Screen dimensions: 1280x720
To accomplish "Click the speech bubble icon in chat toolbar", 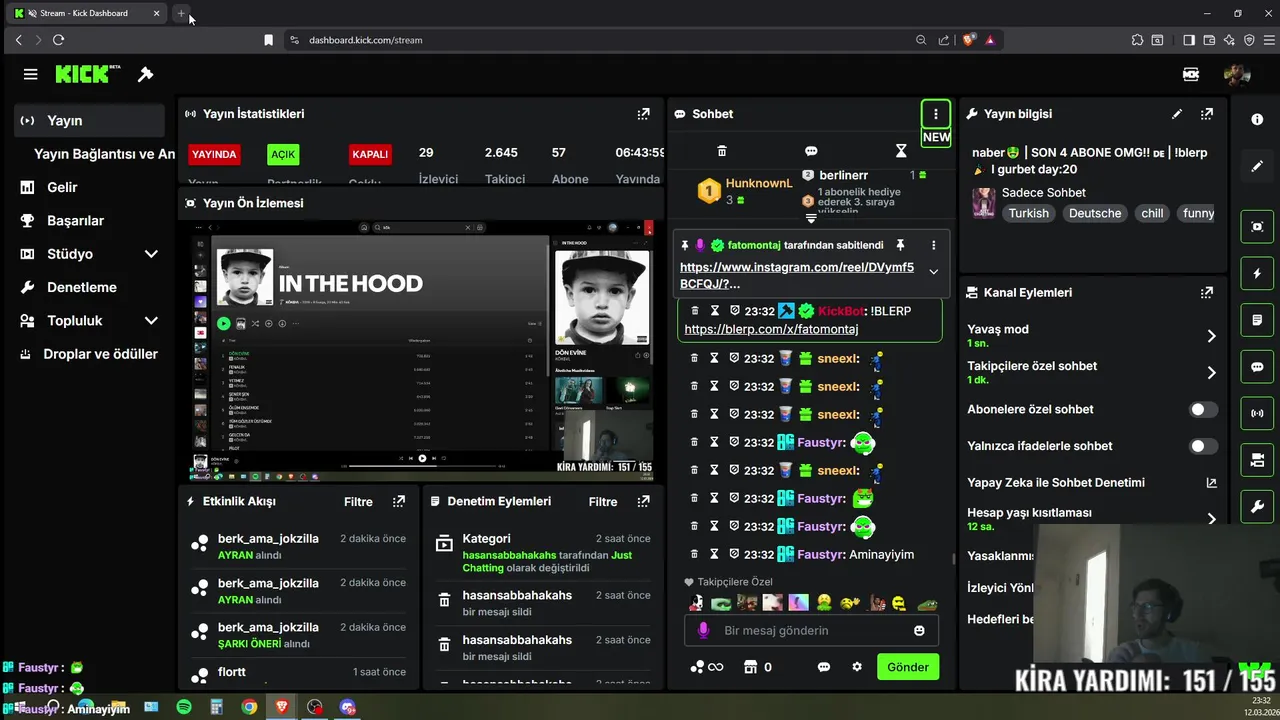I will (x=811, y=151).
